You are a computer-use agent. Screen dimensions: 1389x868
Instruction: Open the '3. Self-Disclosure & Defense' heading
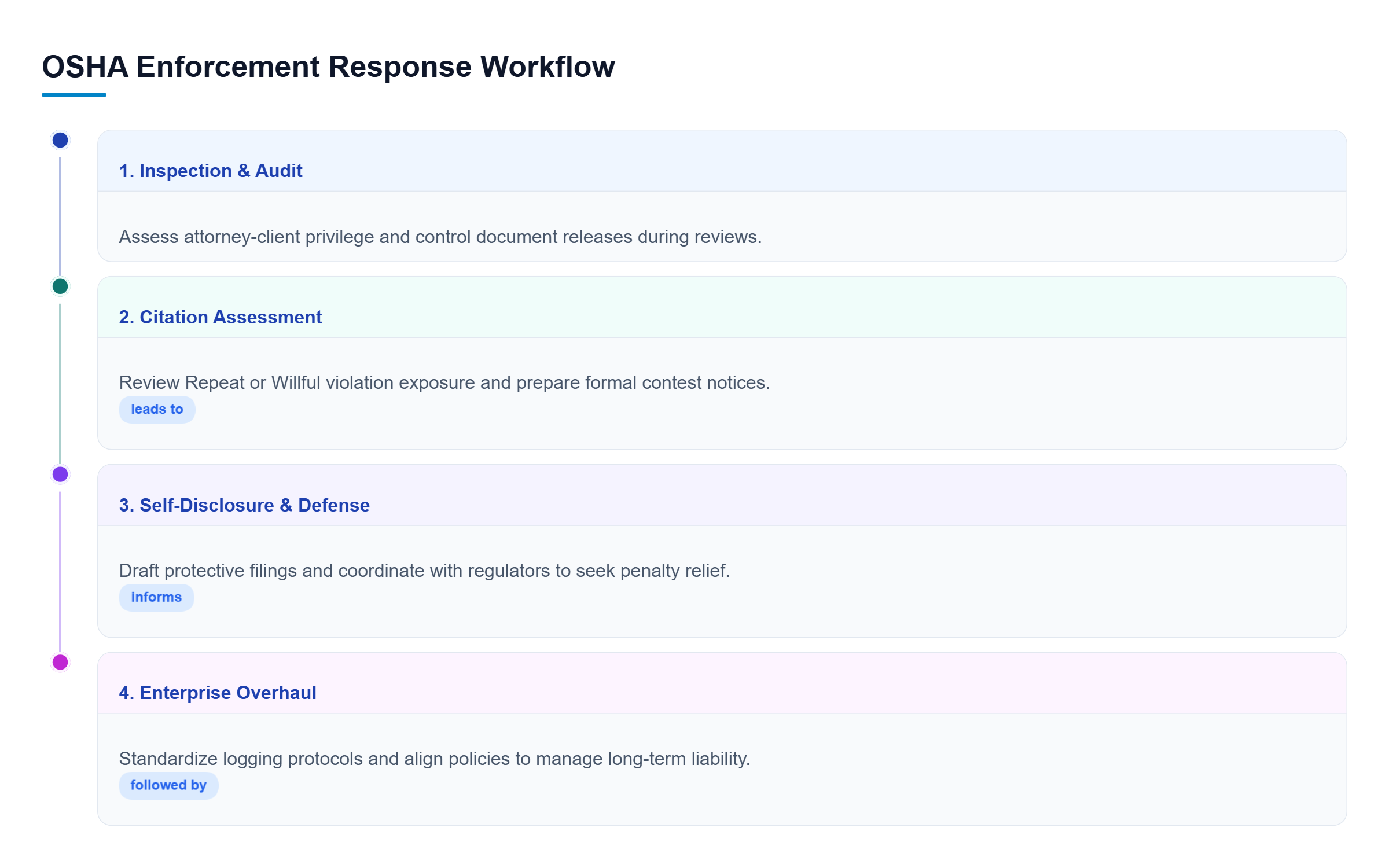(x=244, y=505)
